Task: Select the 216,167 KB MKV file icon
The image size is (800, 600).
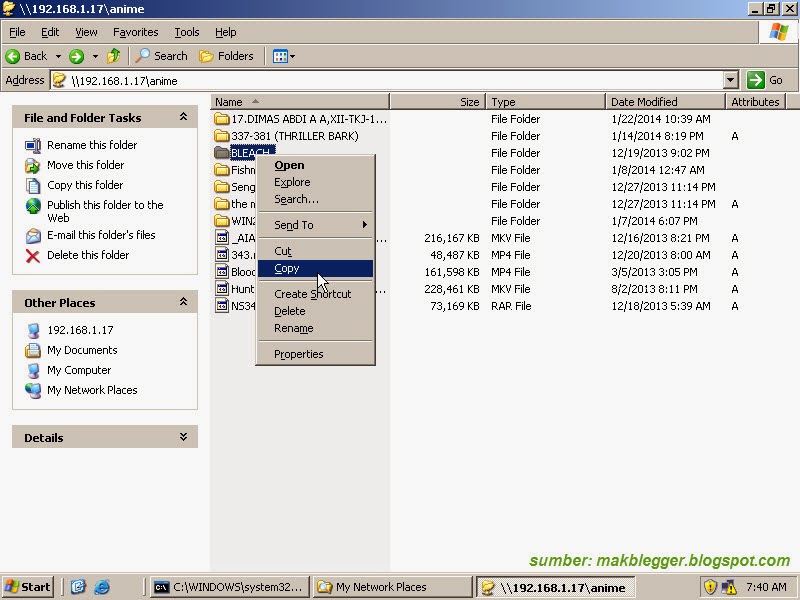Action: click(x=221, y=238)
